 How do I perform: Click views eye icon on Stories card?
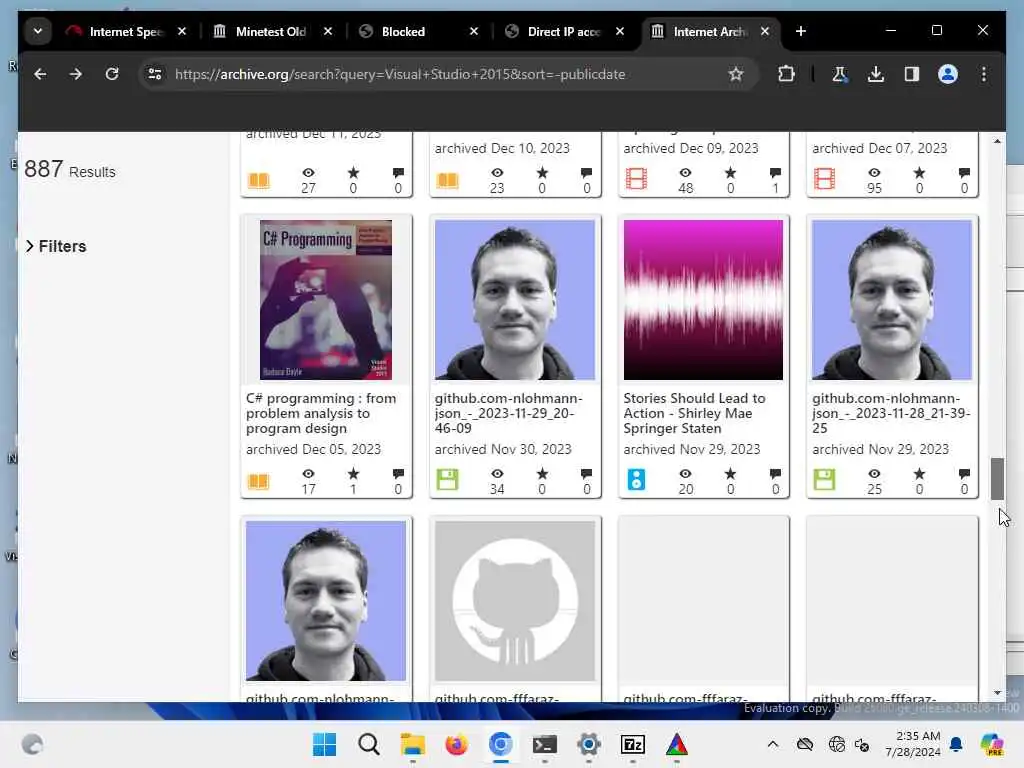[x=685, y=473]
